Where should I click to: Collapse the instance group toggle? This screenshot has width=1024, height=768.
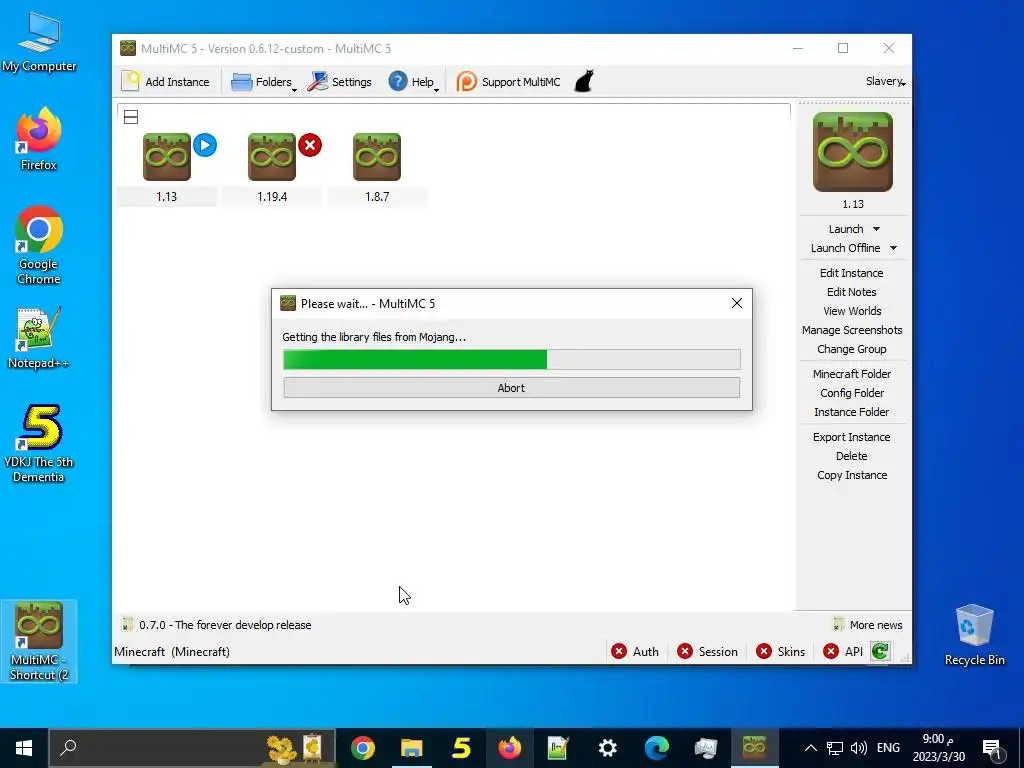[131, 117]
